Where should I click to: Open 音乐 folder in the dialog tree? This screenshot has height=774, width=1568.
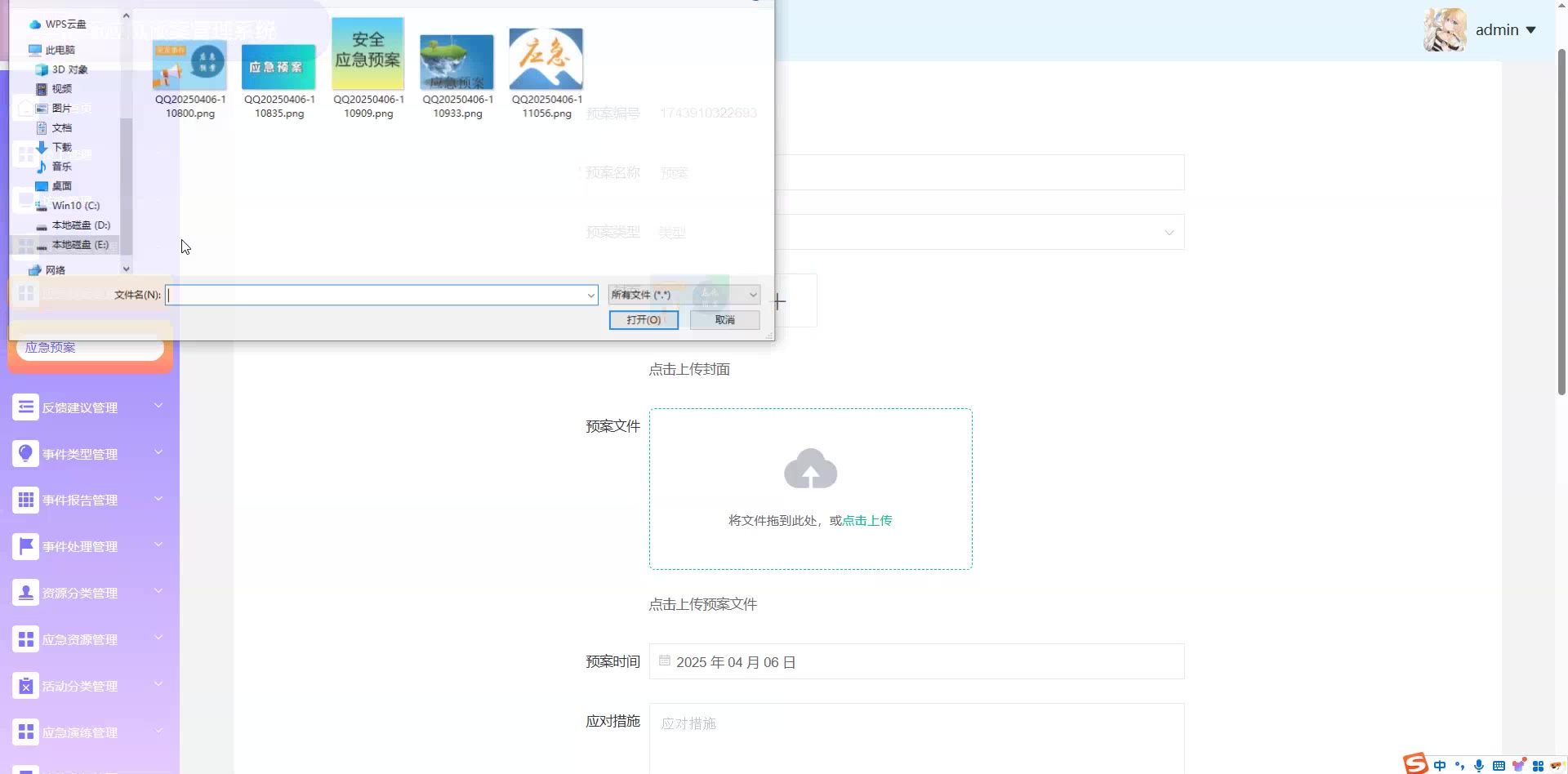[54, 167]
